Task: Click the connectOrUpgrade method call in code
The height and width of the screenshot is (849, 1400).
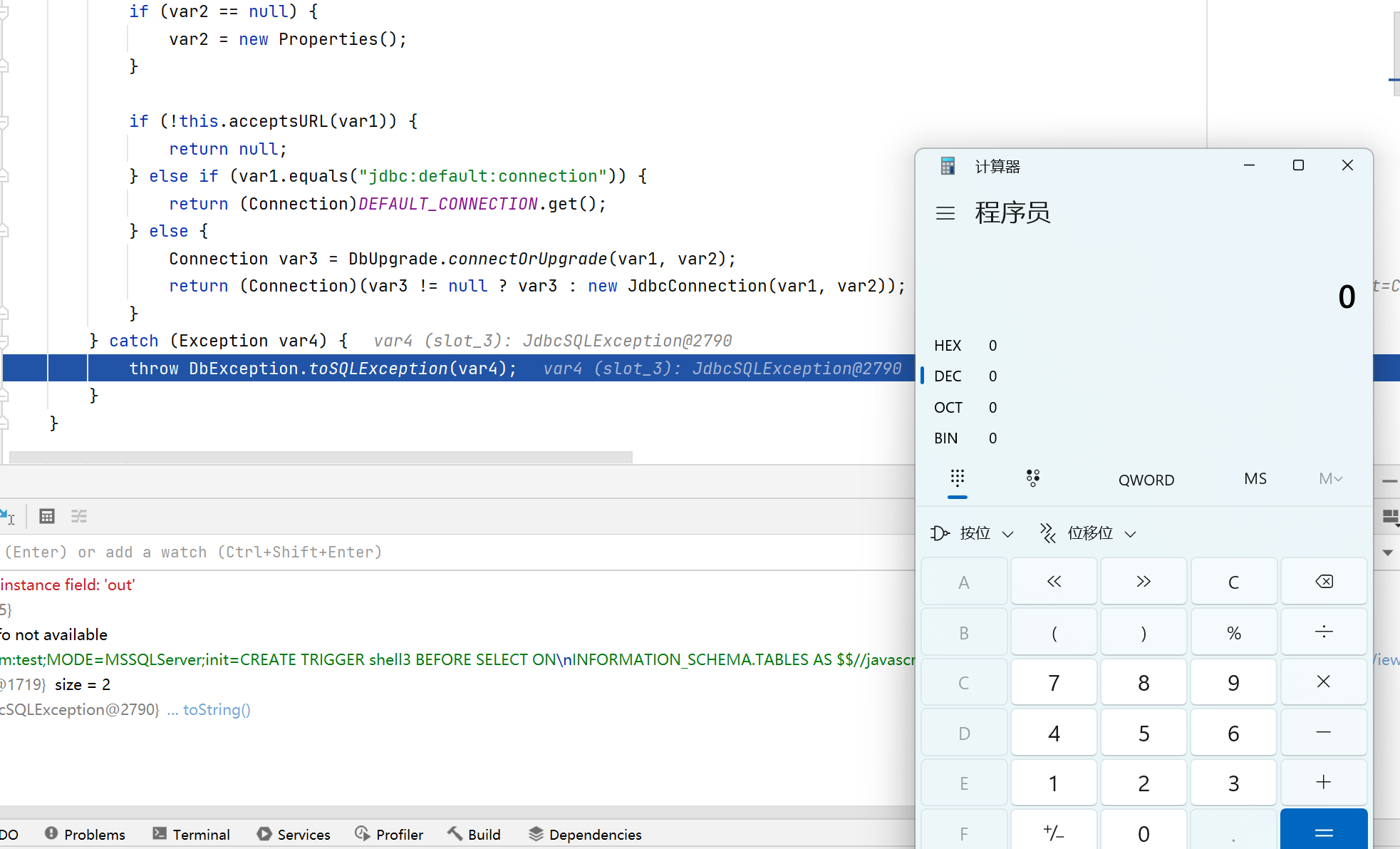Action: coord(527,259)
